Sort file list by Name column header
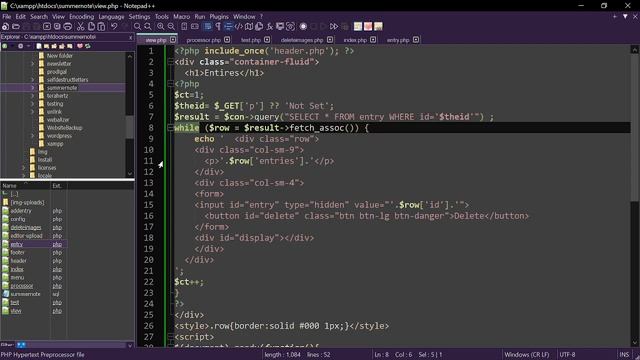640x360 pixels. click(x=25, y=186)
